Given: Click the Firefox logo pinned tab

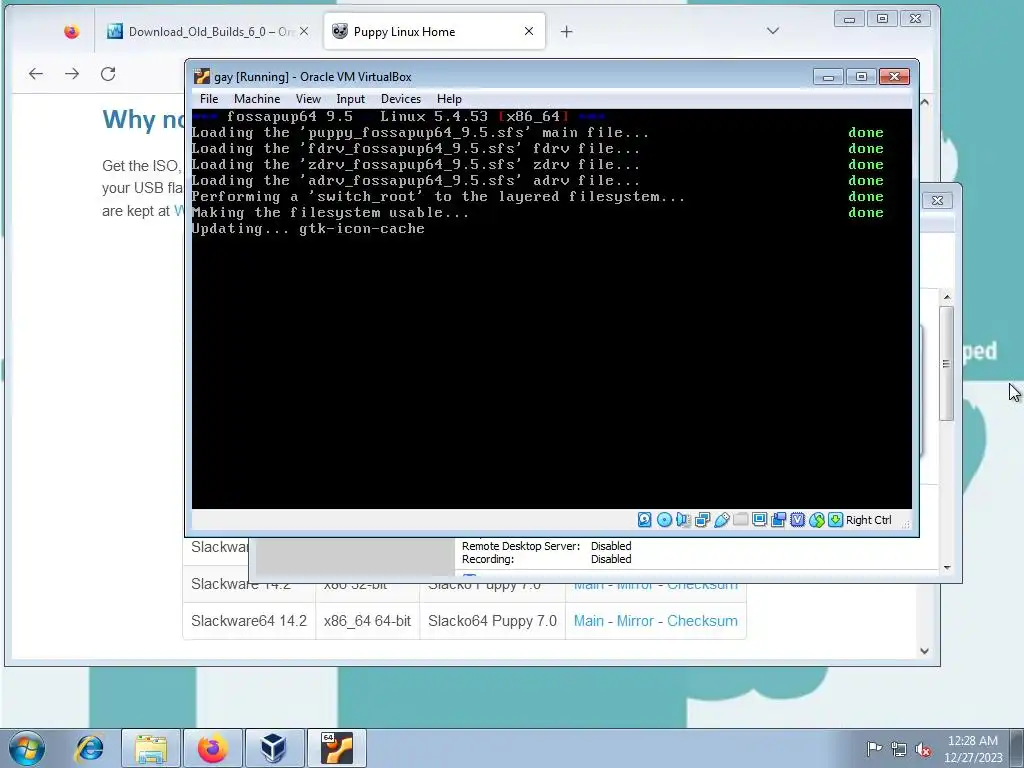Looking at the screenshot, I should point(72,31).
